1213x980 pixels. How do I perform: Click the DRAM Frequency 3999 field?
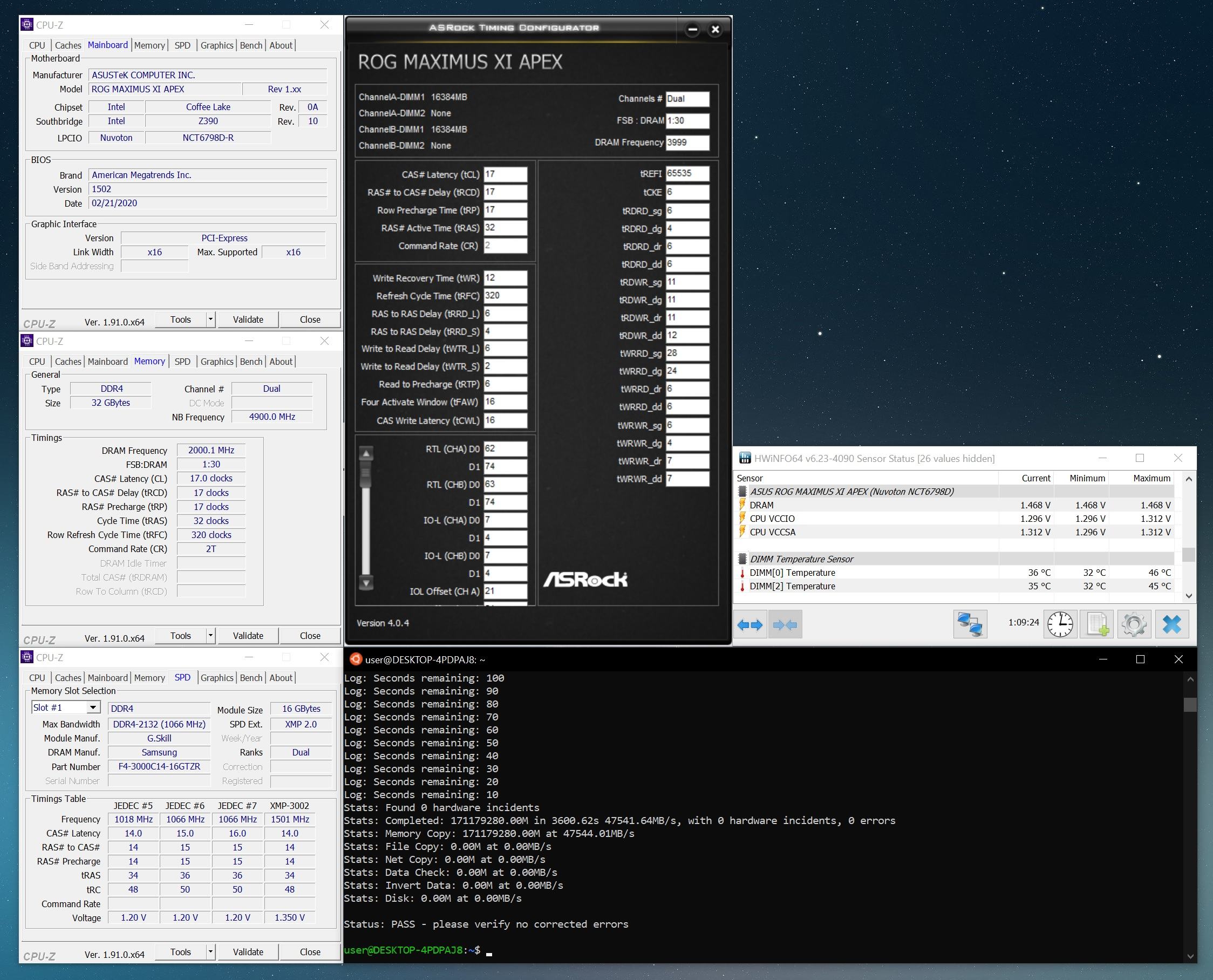[687, 142]
